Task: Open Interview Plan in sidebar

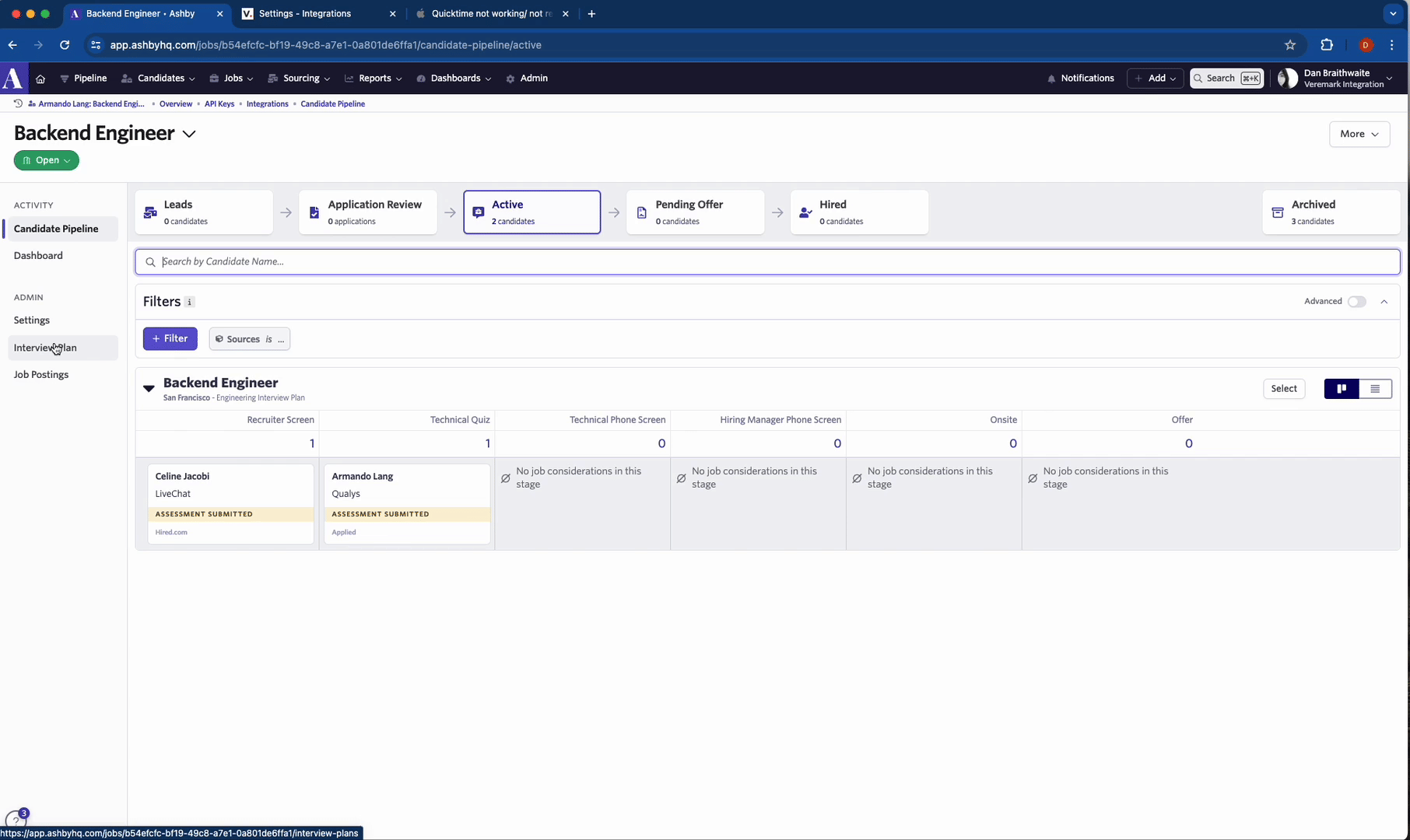Action: [45, 348]
